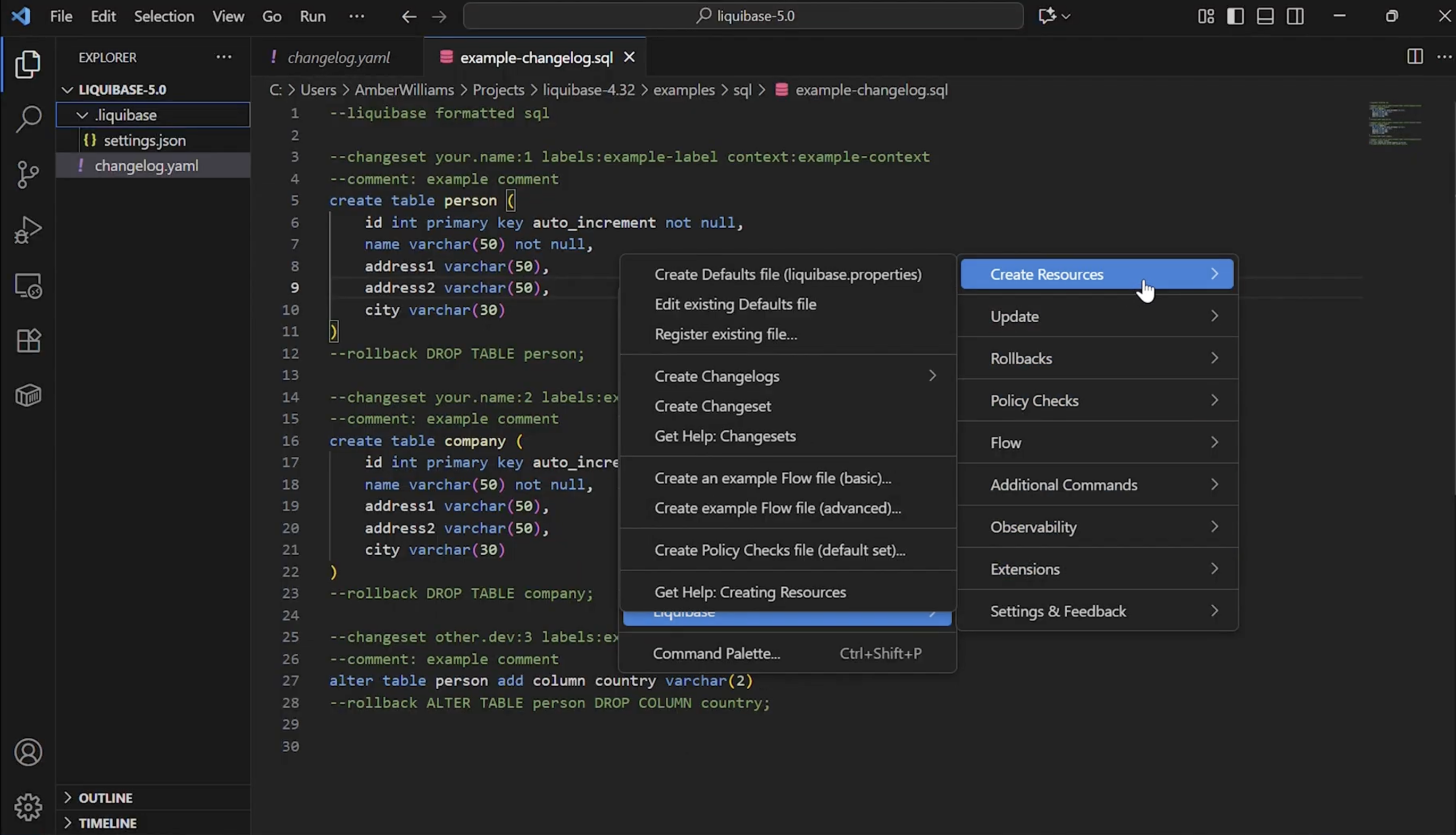Open Explorer Views and More Actions ellipsis
1456x835 pixels.
tap(223, 57)
